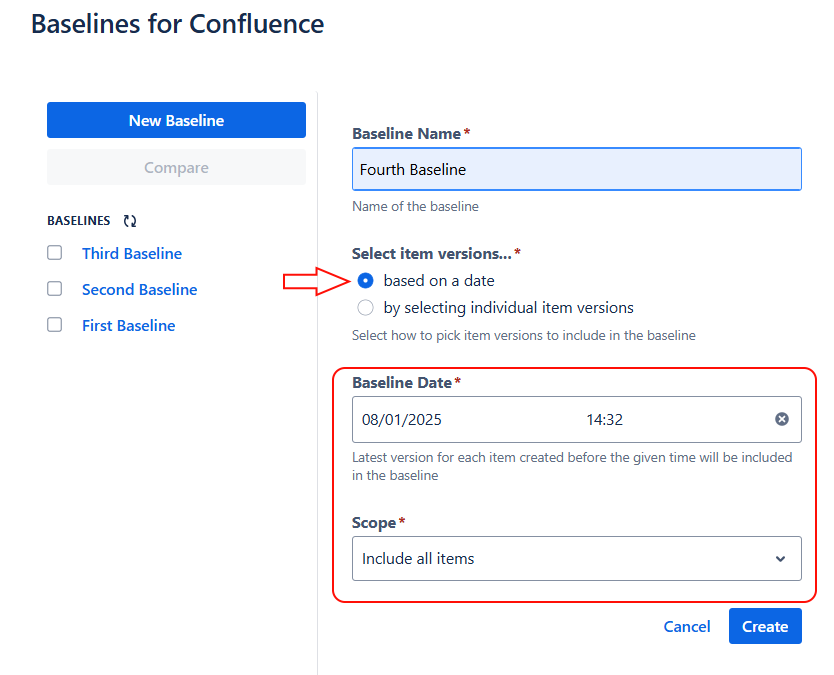
Task: Click the Baseline Name input field
Action: (576, 169)
